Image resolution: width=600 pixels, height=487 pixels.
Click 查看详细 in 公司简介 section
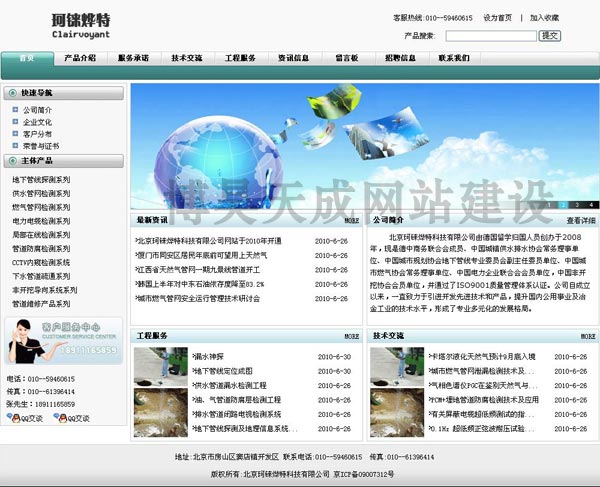point(581,220)
